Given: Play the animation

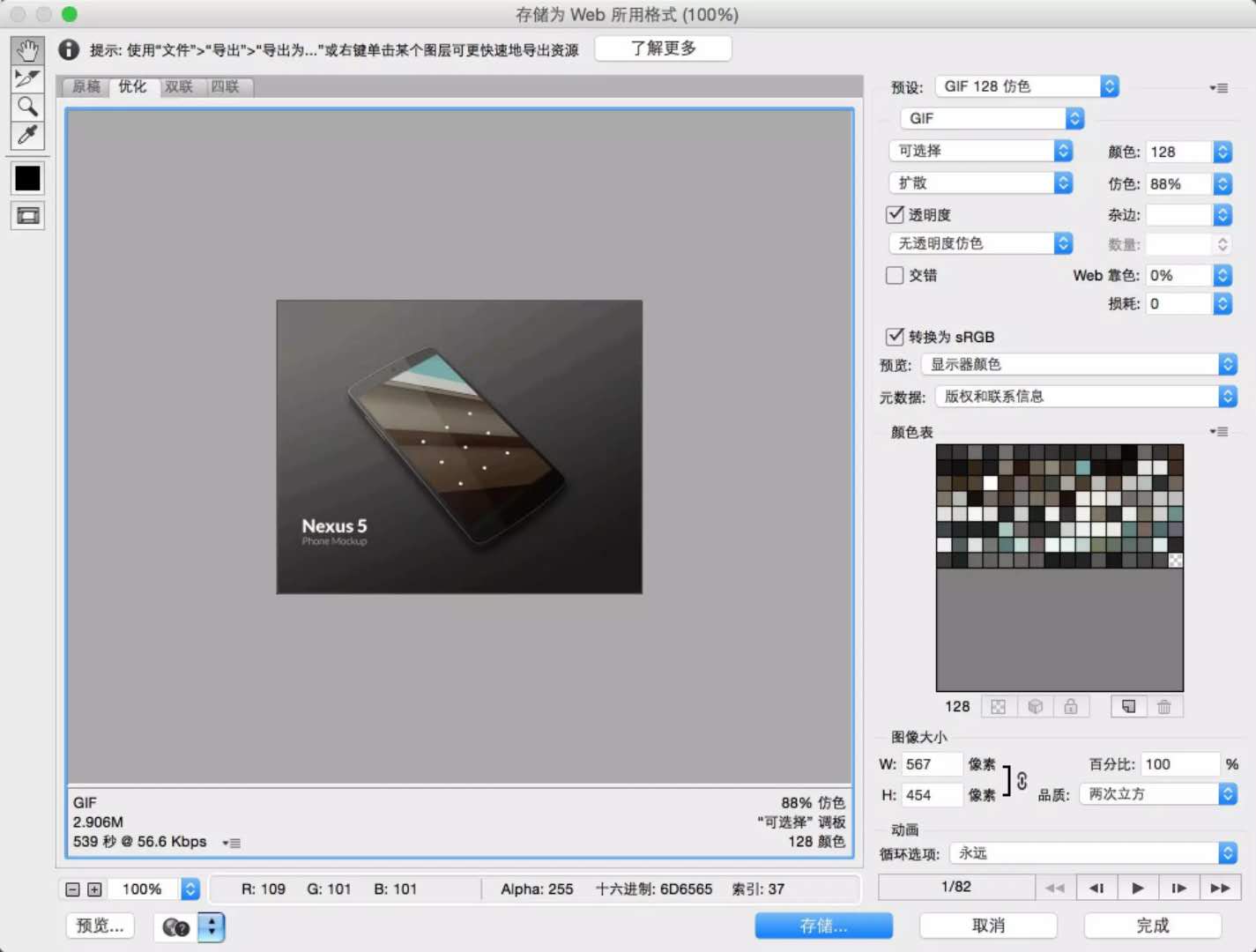Looking at the screenshot, I should [x=1137, y=888].
